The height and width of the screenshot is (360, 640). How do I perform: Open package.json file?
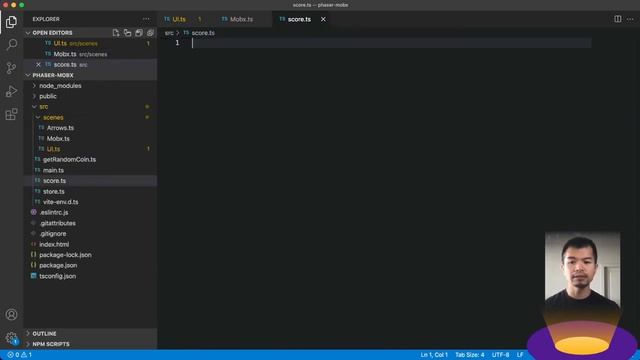90,265
